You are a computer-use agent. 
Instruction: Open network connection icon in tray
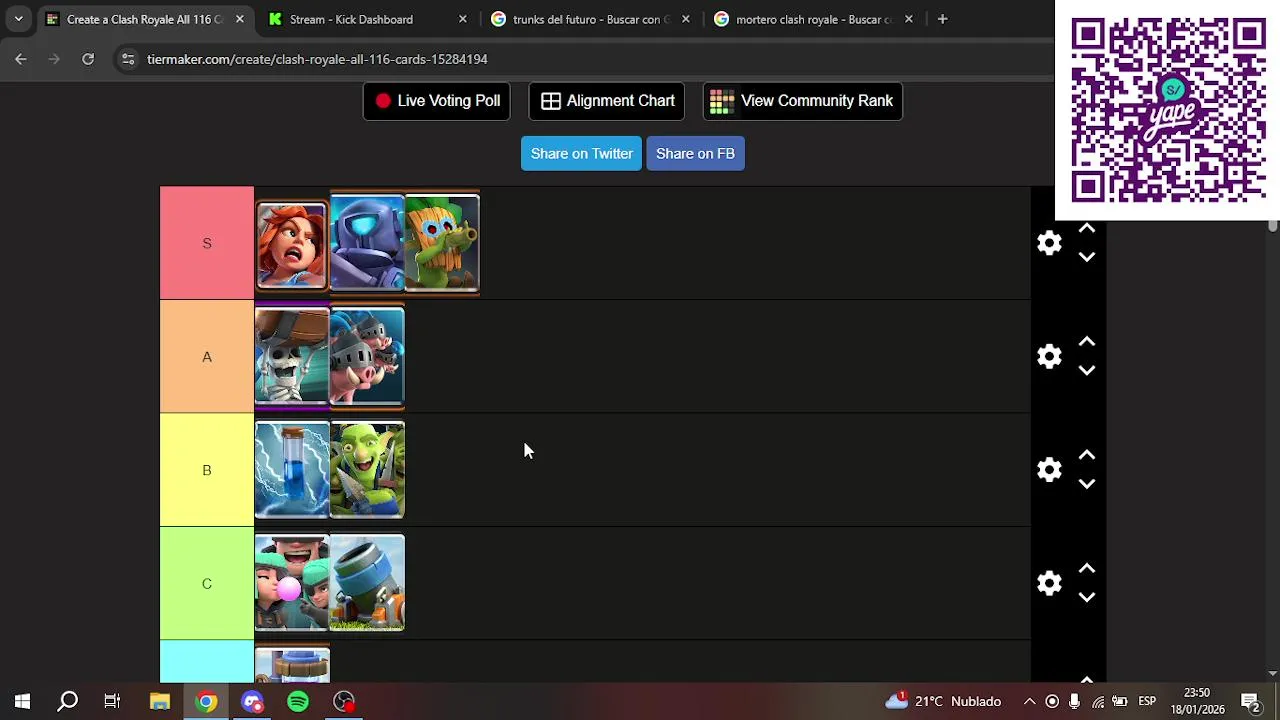1098,701
